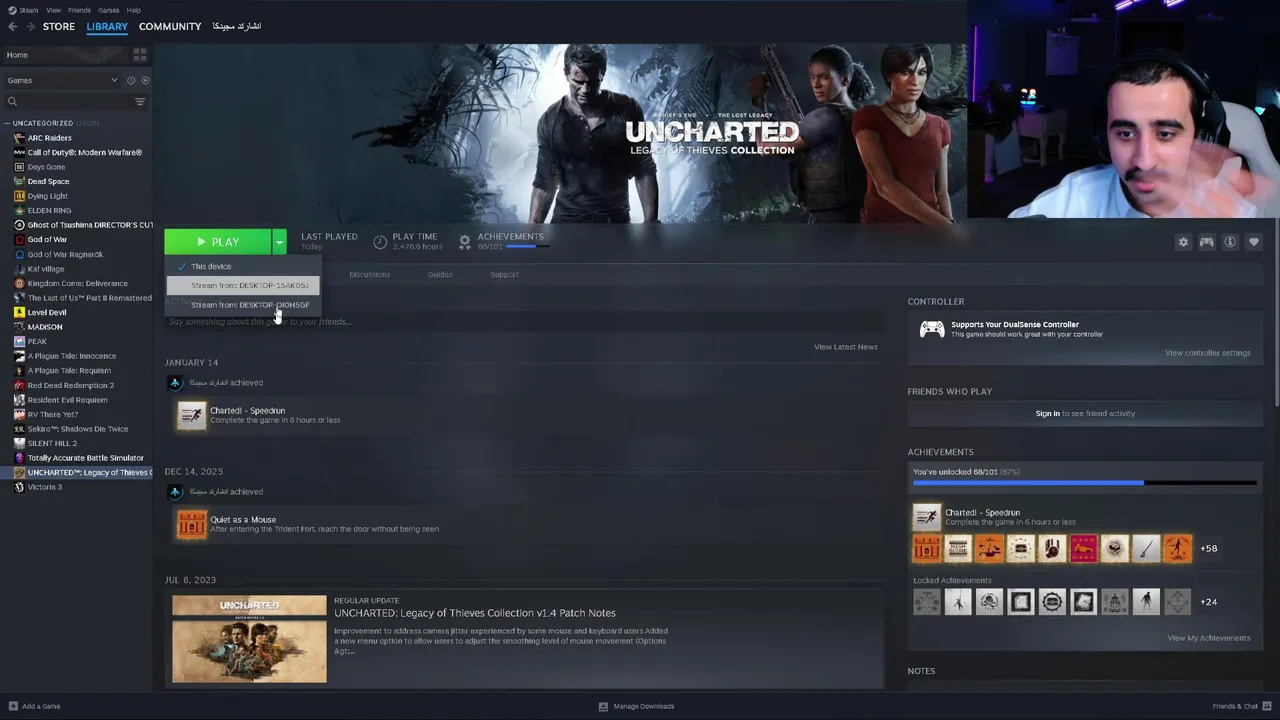Show the +58 more unlocked achievements
The image size is (1280, 720).
point(1208,548)
